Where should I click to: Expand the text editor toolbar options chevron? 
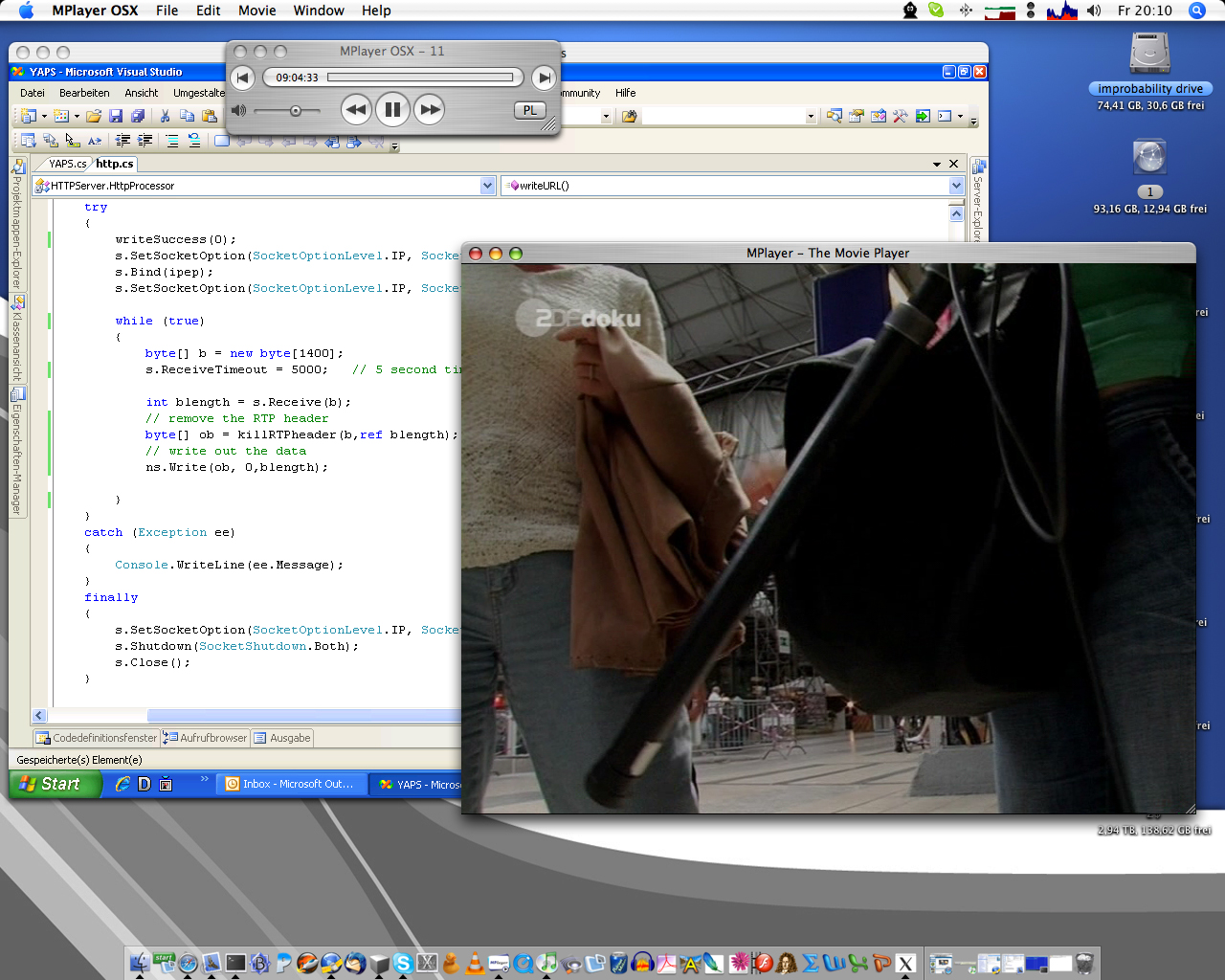click(x=394, y=146)
